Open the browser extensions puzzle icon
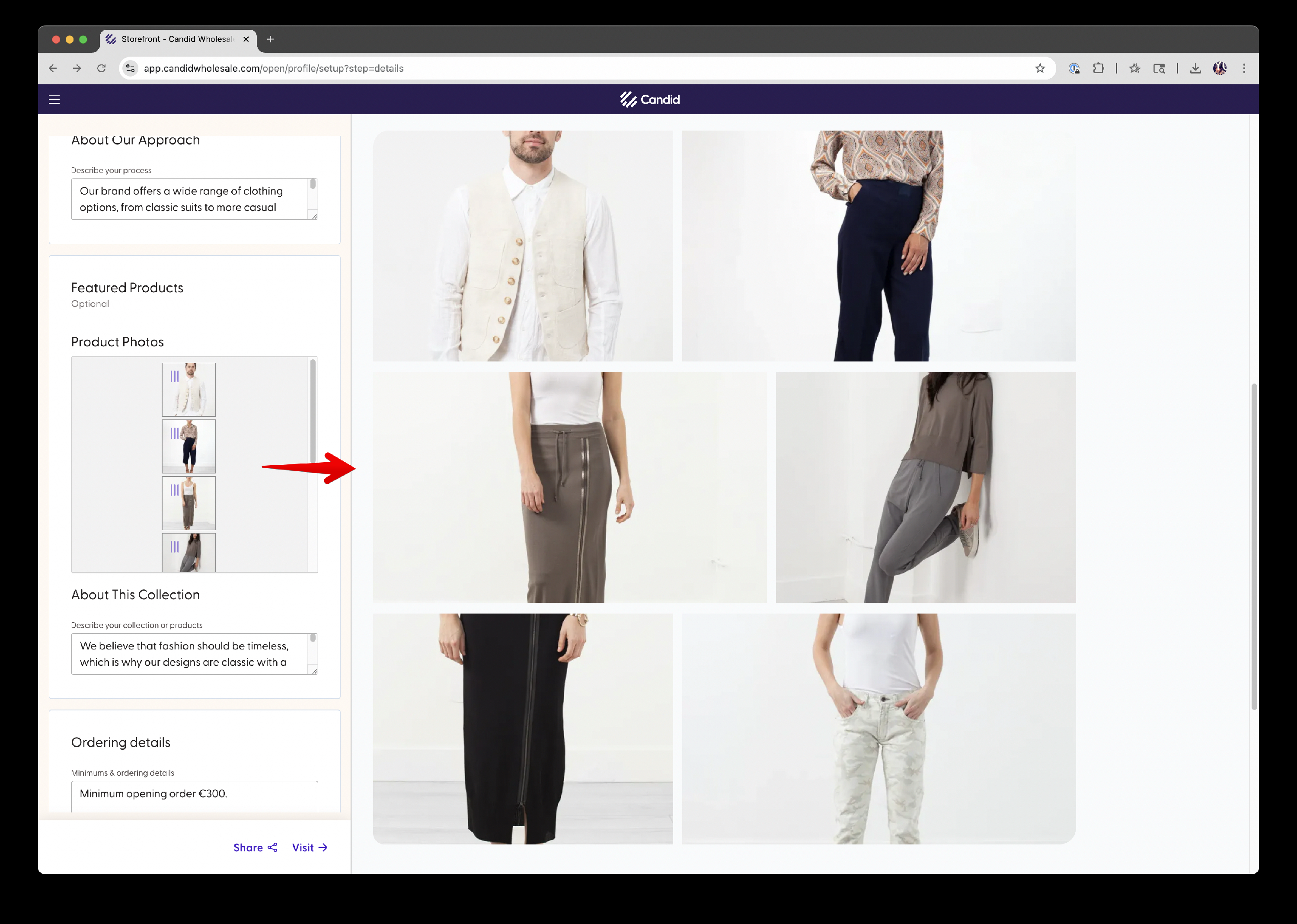The width and height of the screenshot is (1297, 924). 1099,68
